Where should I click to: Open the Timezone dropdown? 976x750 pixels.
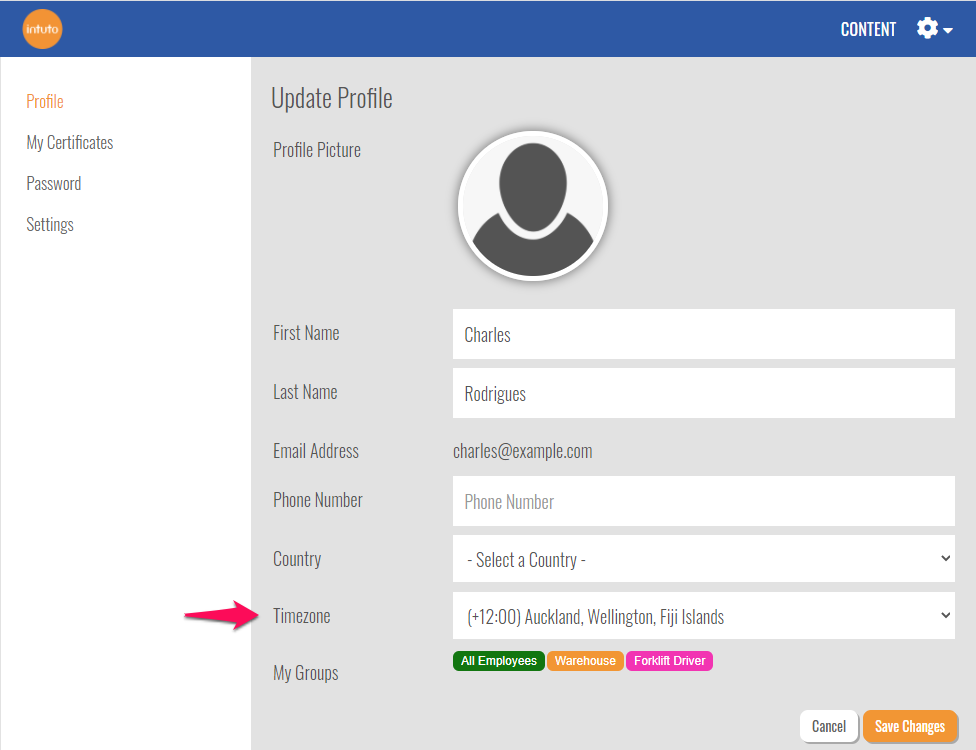point(703,617)
